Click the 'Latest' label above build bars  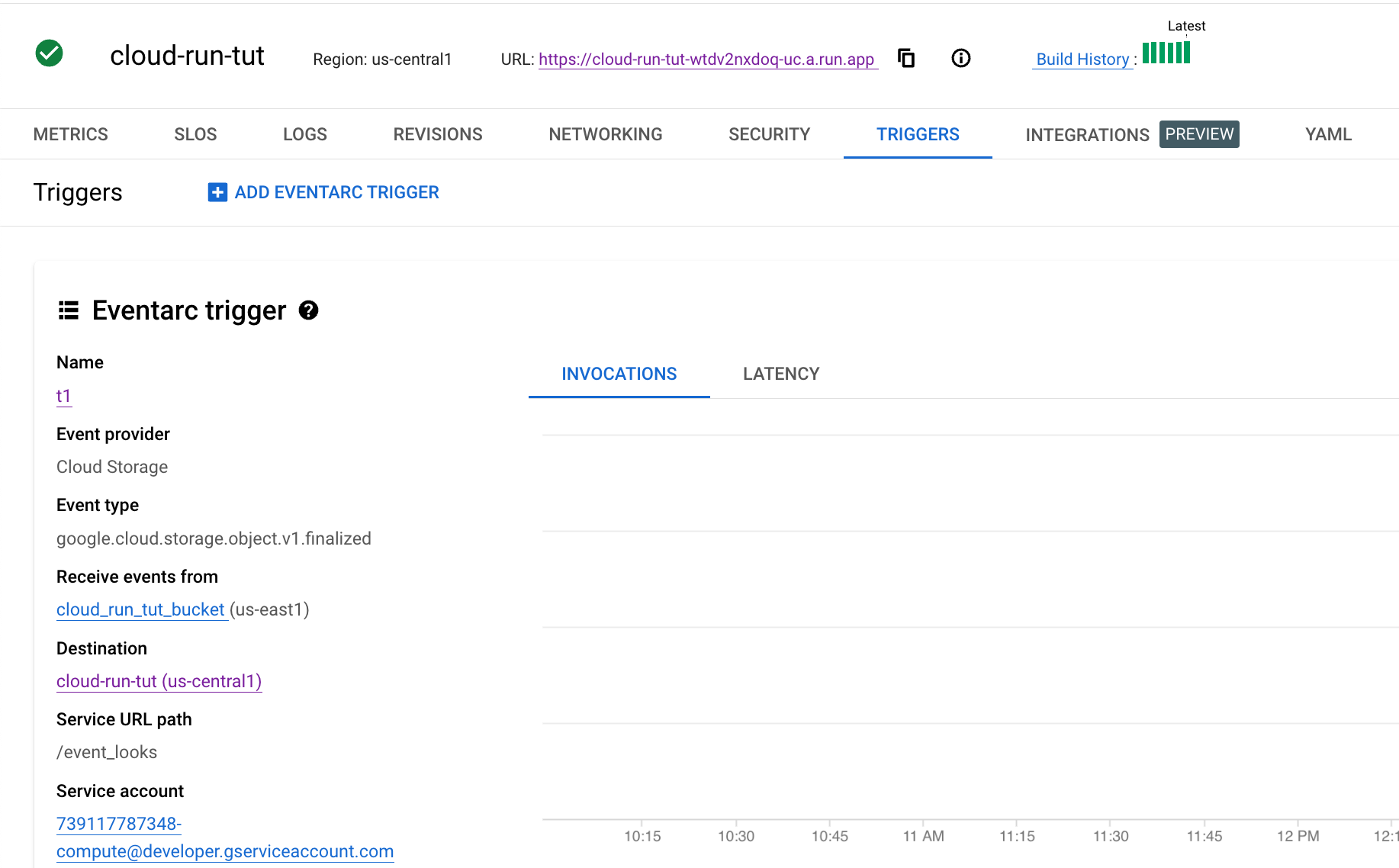tap(1186, 26)
